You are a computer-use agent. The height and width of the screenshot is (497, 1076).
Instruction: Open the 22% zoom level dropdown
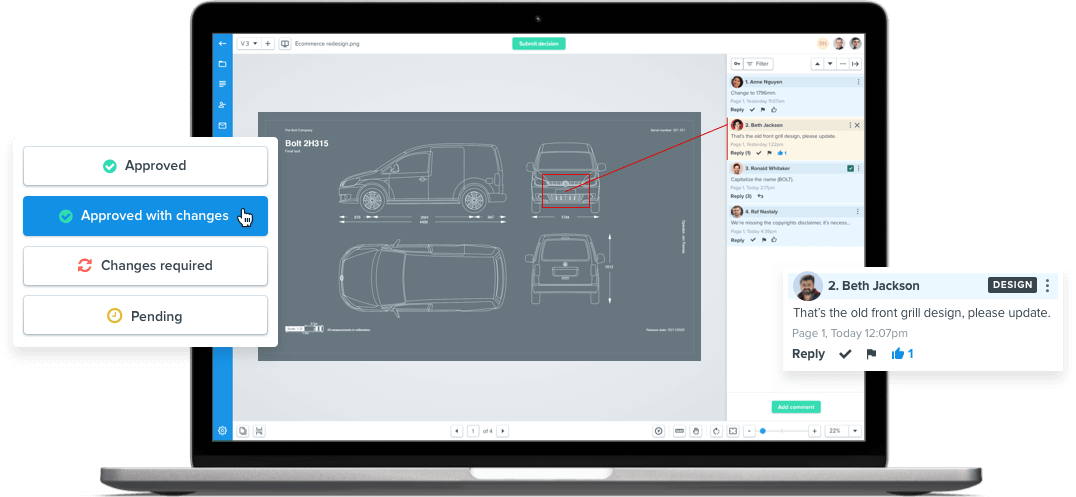coord(856,431)
